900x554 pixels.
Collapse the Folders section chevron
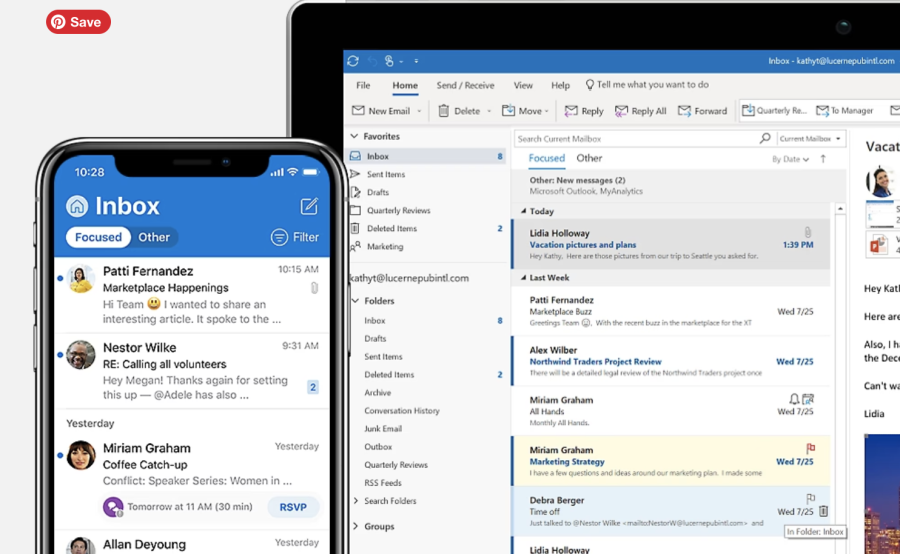point(355,300)
